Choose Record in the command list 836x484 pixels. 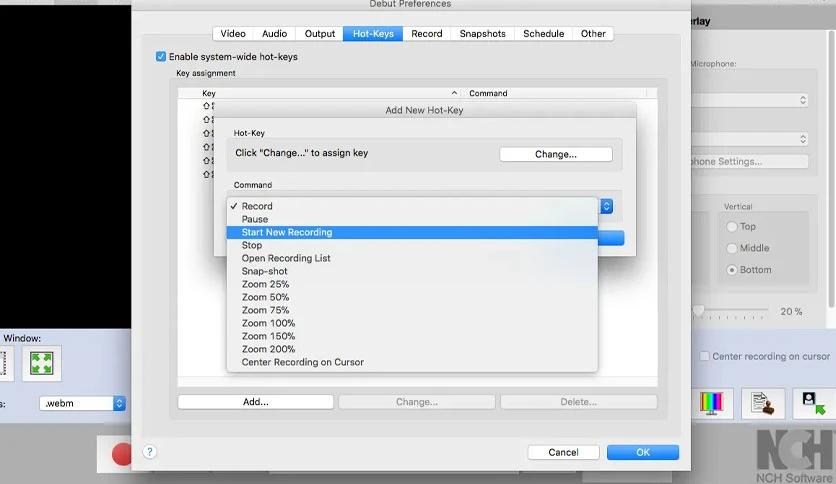(x=412, y=206)
